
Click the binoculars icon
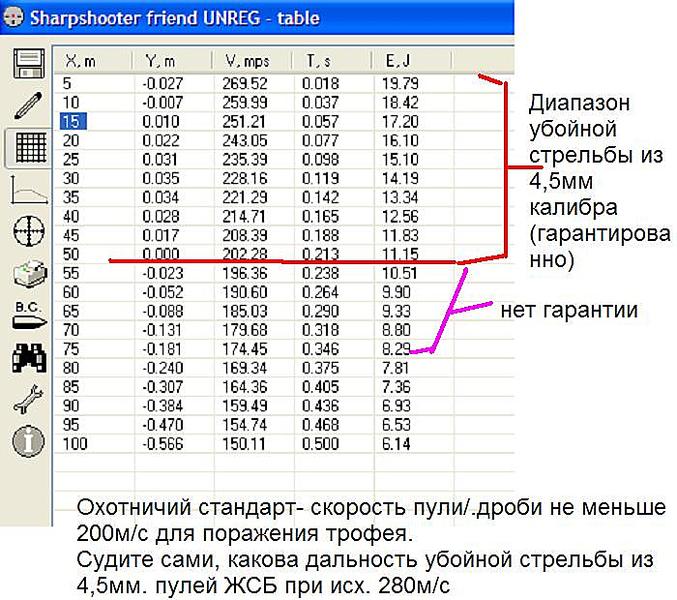pyautogui.click(x=29, y=358)
